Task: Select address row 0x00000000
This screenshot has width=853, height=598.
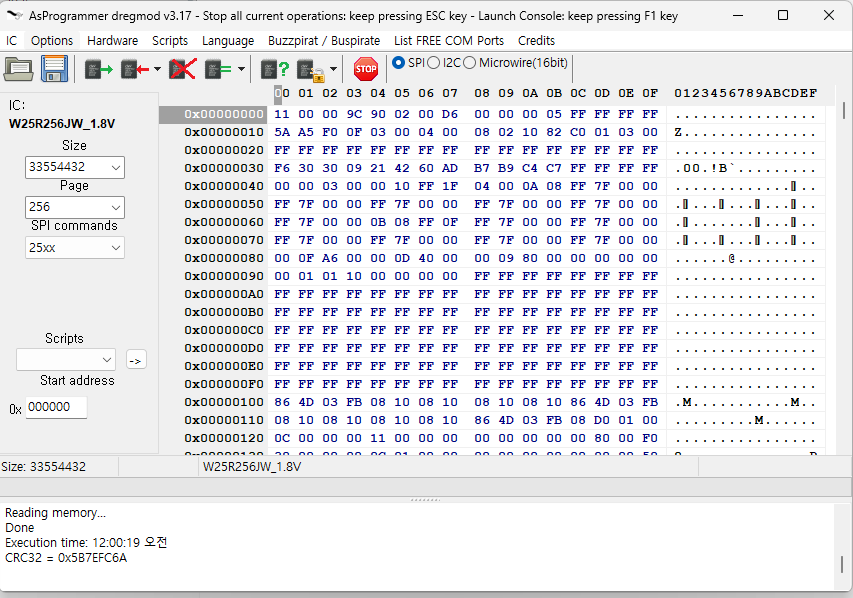Action: (x=224, y=114)
